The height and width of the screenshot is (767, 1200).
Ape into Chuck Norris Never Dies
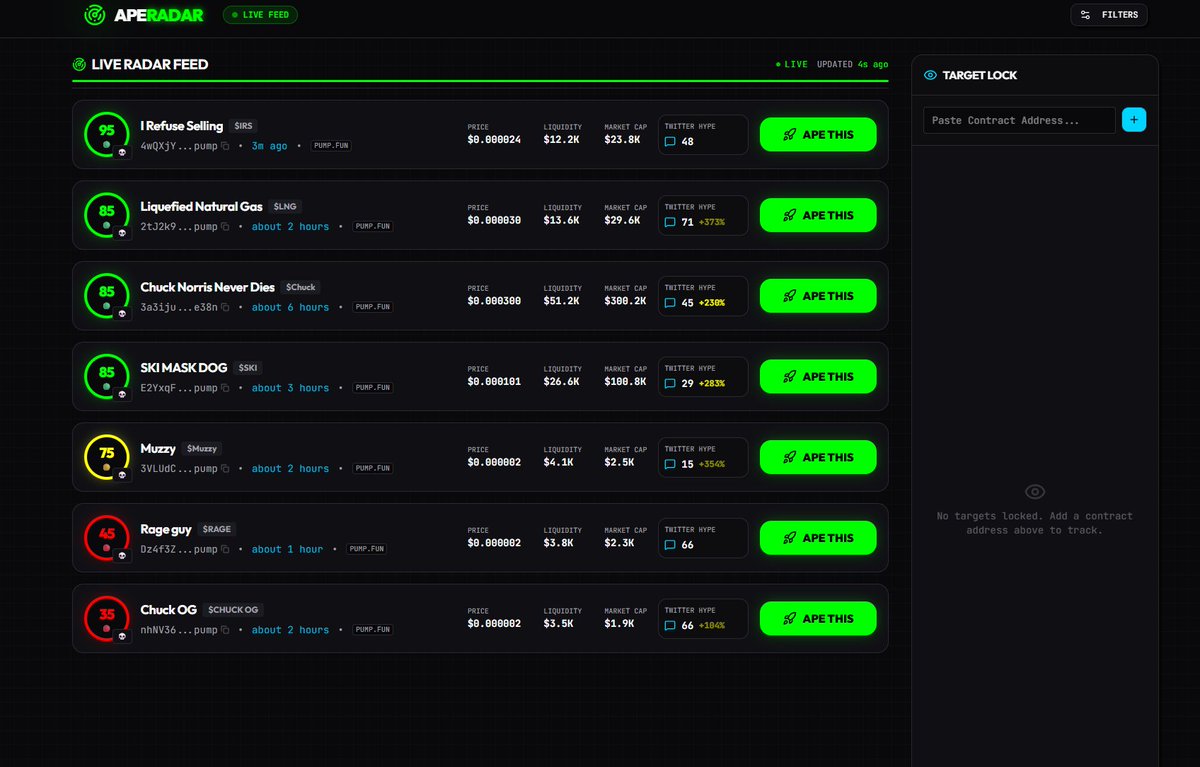point(818,296)
